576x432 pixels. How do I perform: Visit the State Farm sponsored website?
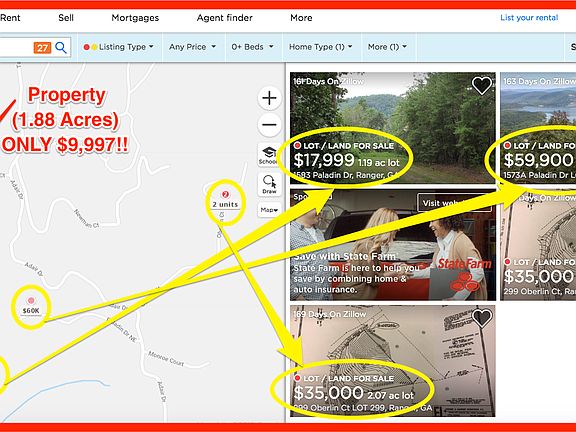coord(454,203)
